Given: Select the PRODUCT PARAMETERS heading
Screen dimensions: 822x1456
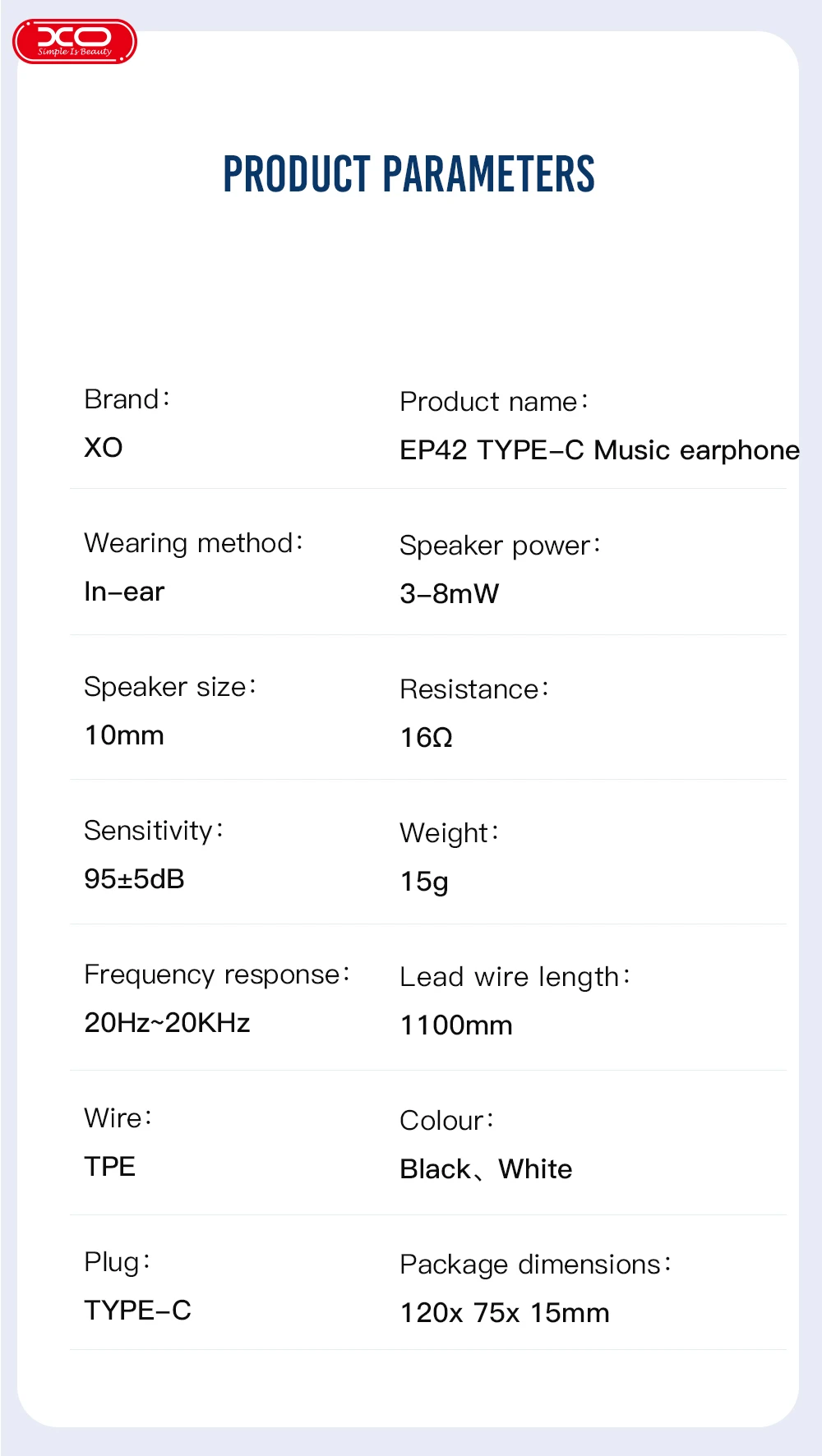Looking at the screenshot, I should (409, 174).
